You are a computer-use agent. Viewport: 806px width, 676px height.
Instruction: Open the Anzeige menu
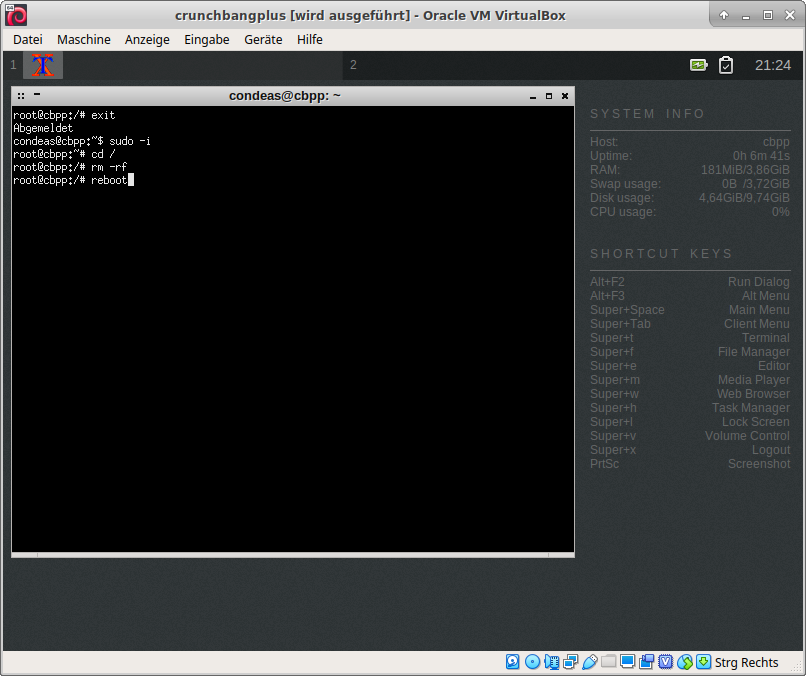point(147,39)
